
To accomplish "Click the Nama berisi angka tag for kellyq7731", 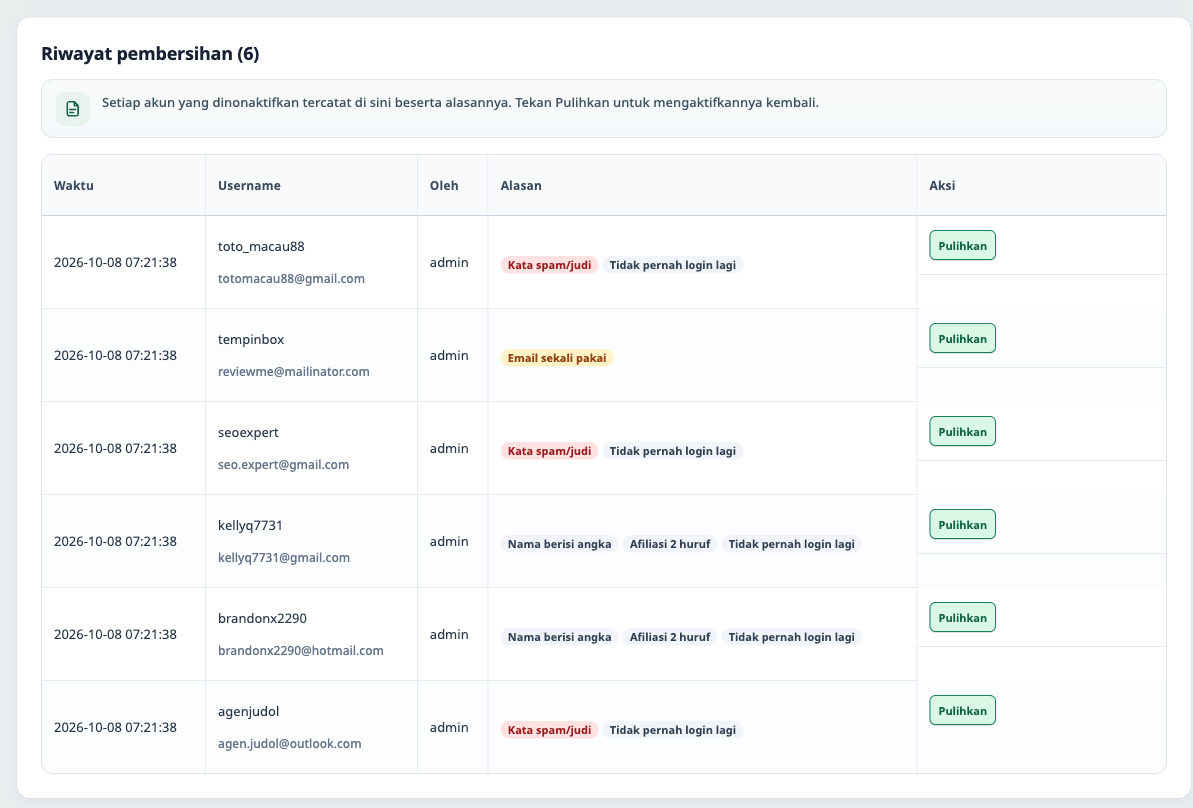I will coord(559,544).
